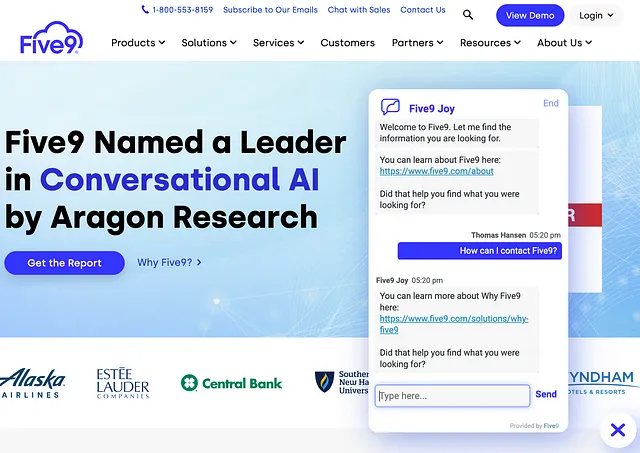Expand the Products menu
Image resolution: width=640 pixels, height=453 pixels.
coord(138,42)
